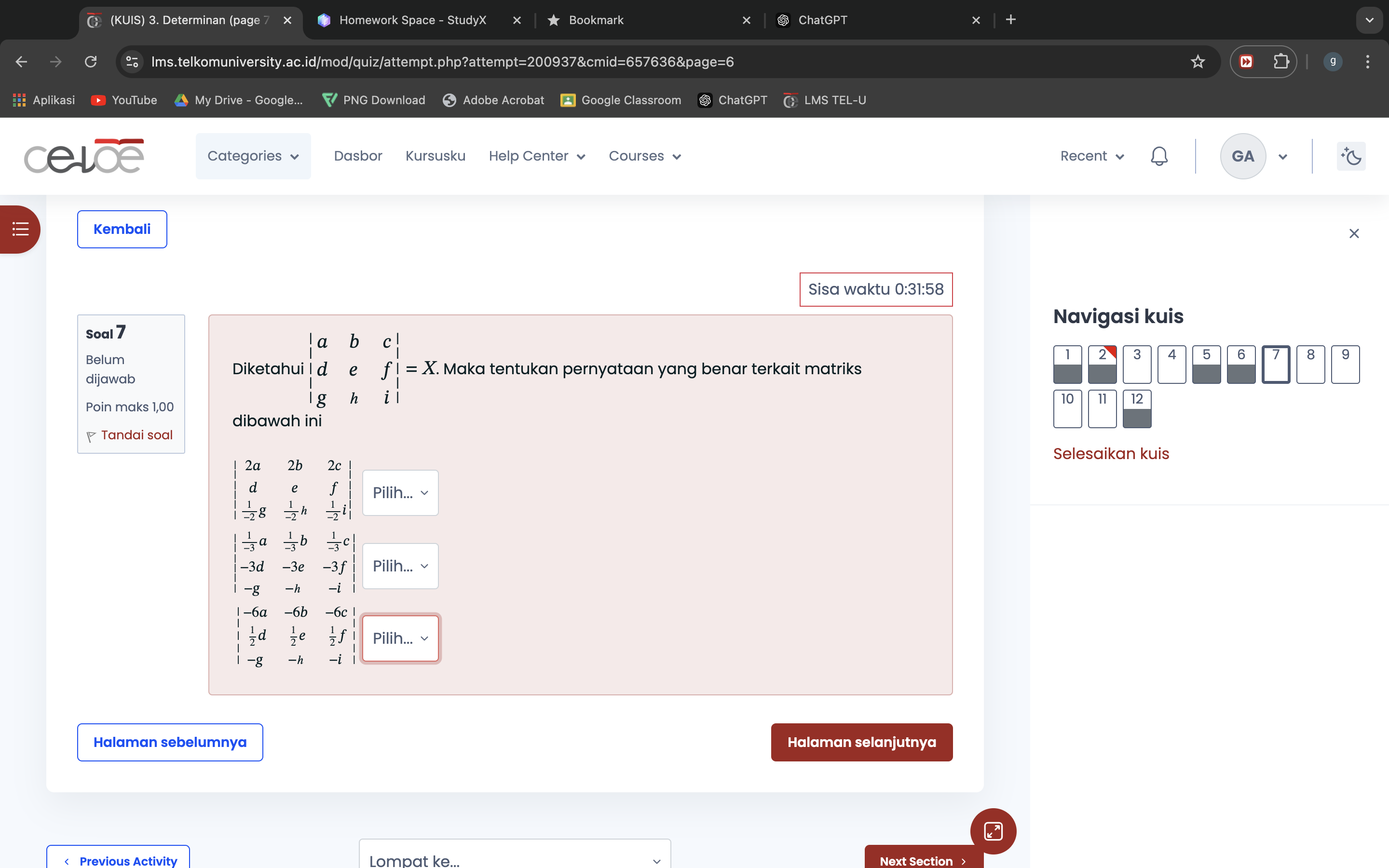Open the Extensions puzzle icon
This screenshot has width=1389, height=868.
[1280, 61]
